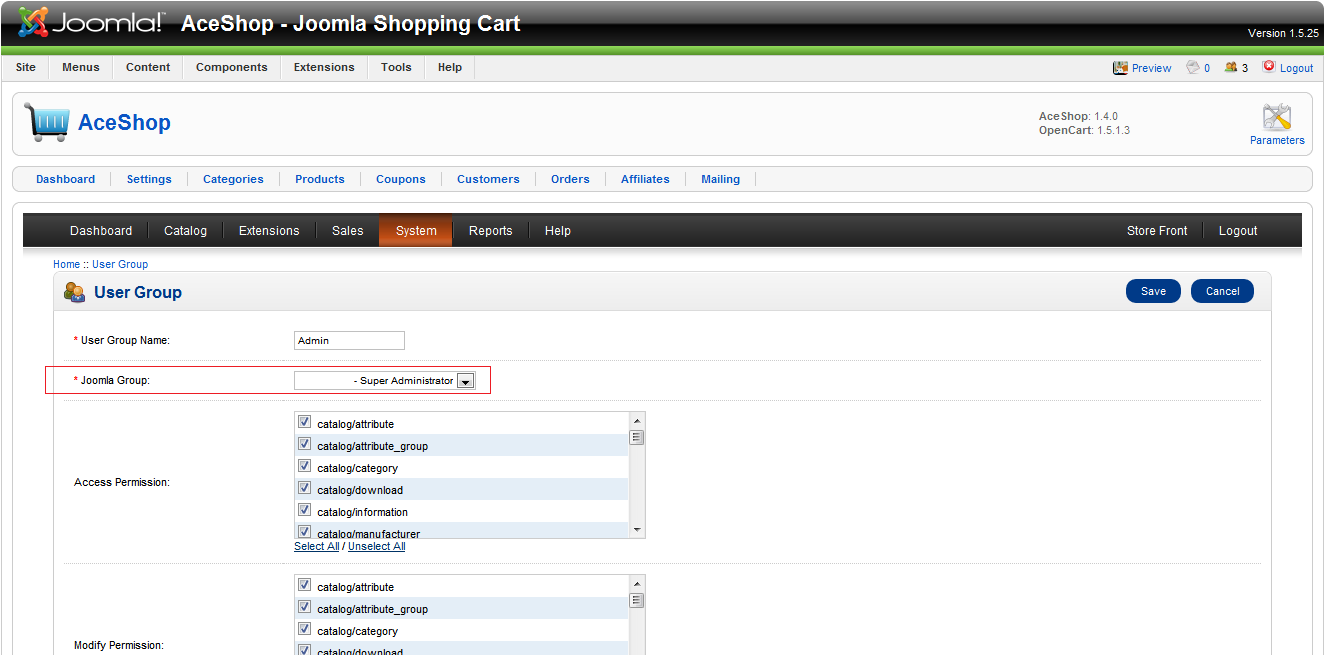Open AceShop Categories link

[x=233, y=179]
